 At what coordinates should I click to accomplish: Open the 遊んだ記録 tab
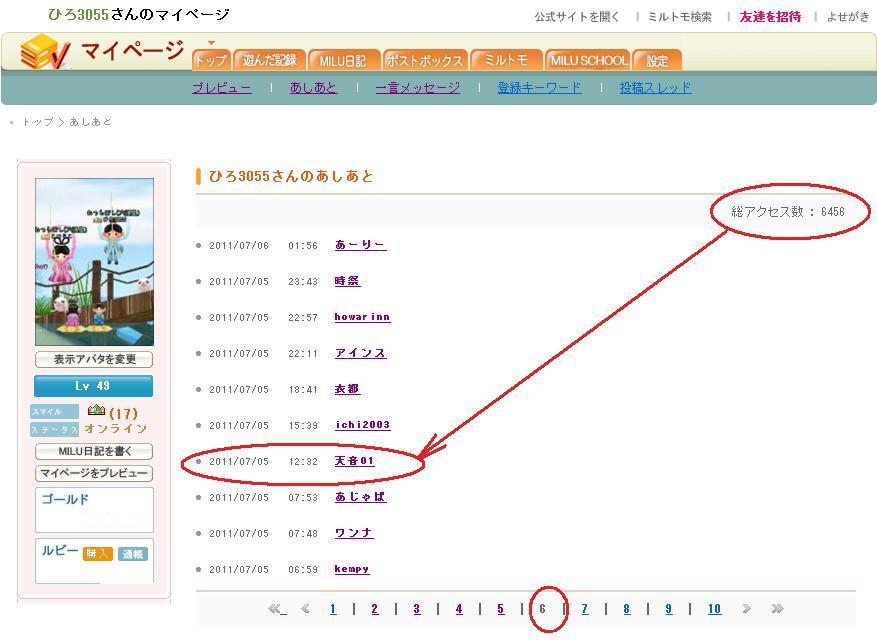(x=269, y=60)
